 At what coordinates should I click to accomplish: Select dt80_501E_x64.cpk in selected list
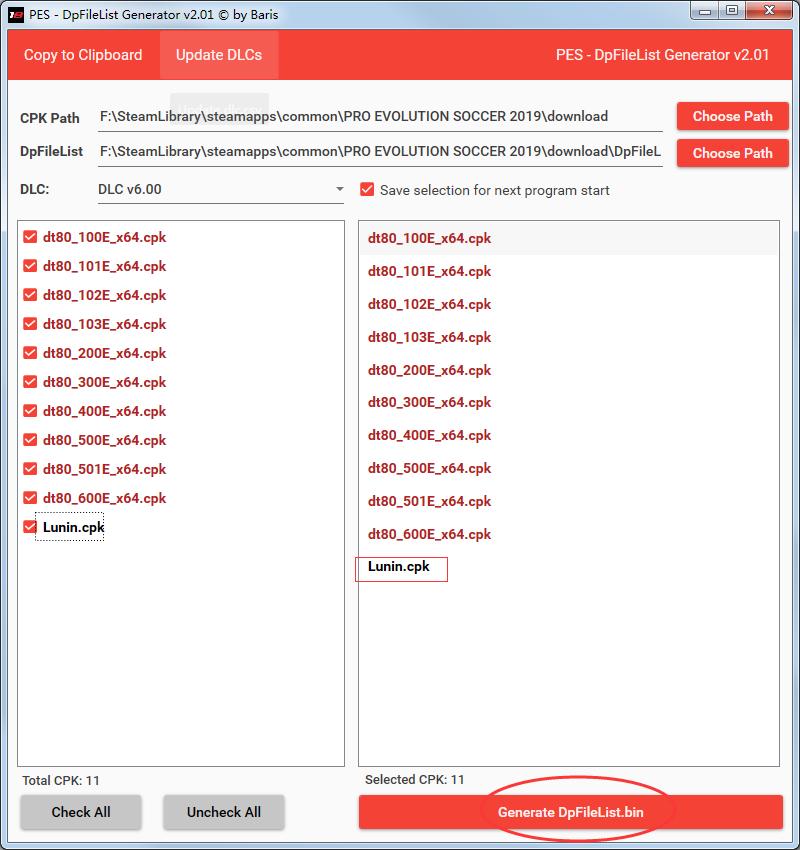coord(569,501)
